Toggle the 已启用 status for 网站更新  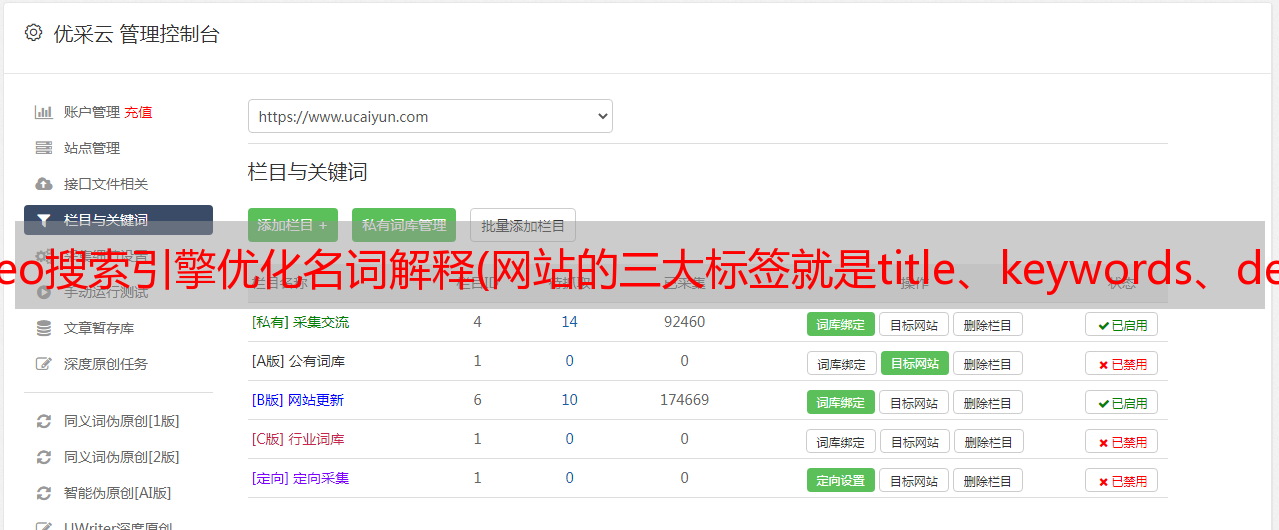pos(1121,402)
